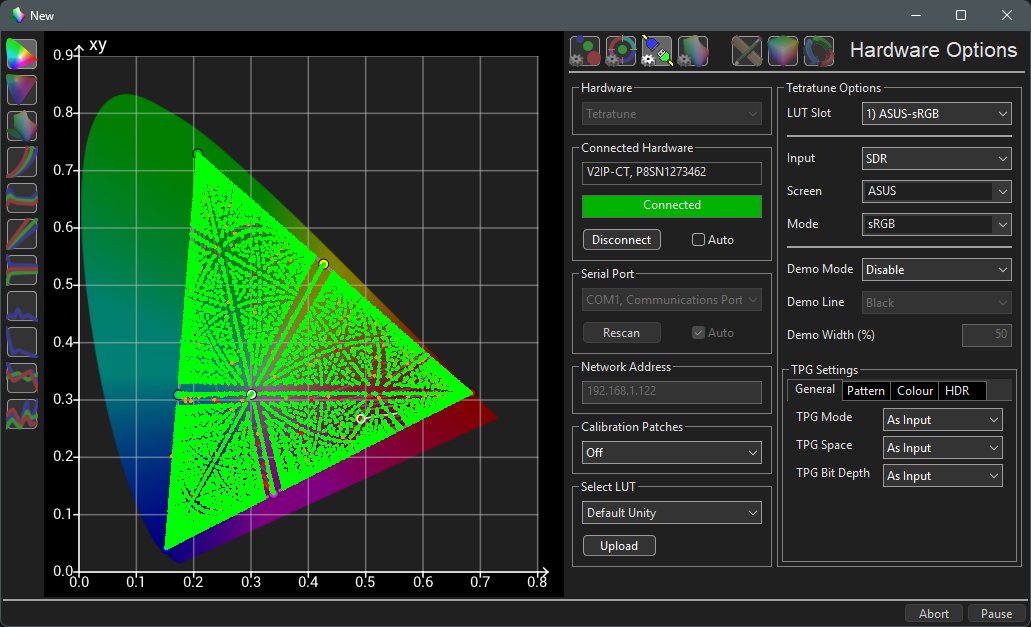Open graph options colour-volume gear icon

[x=693, y=51]
